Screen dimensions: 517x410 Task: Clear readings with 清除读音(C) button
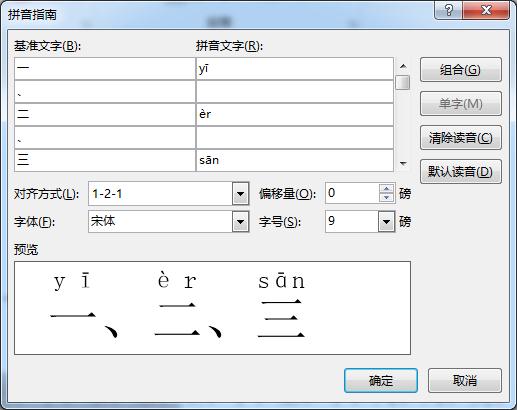[x=461, y=138]
